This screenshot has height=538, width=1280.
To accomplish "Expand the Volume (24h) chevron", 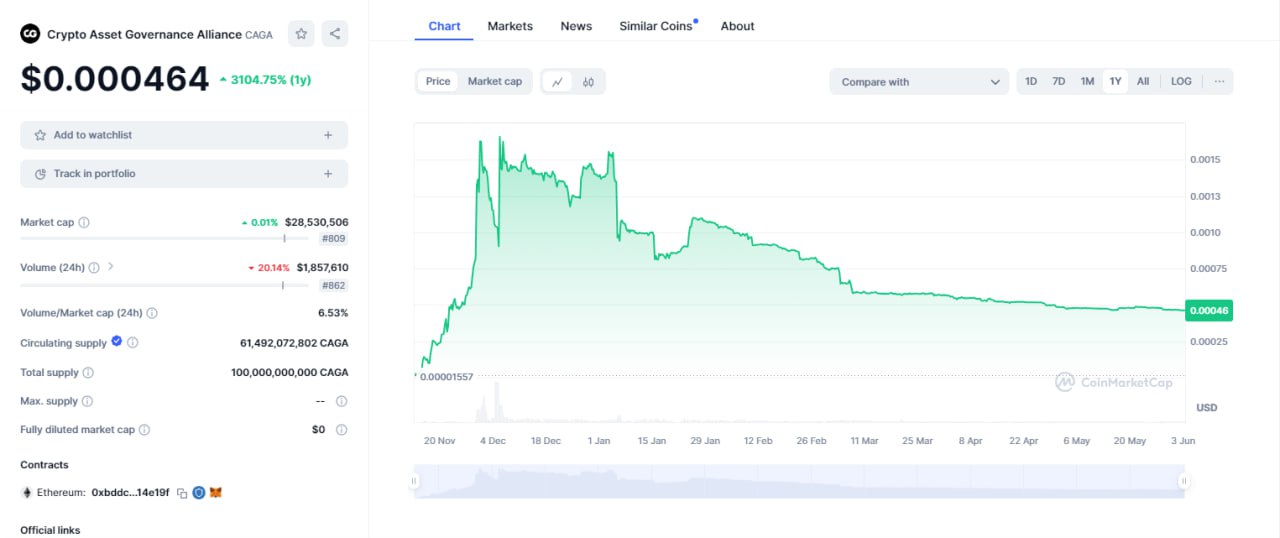I will tap(111, 267).
